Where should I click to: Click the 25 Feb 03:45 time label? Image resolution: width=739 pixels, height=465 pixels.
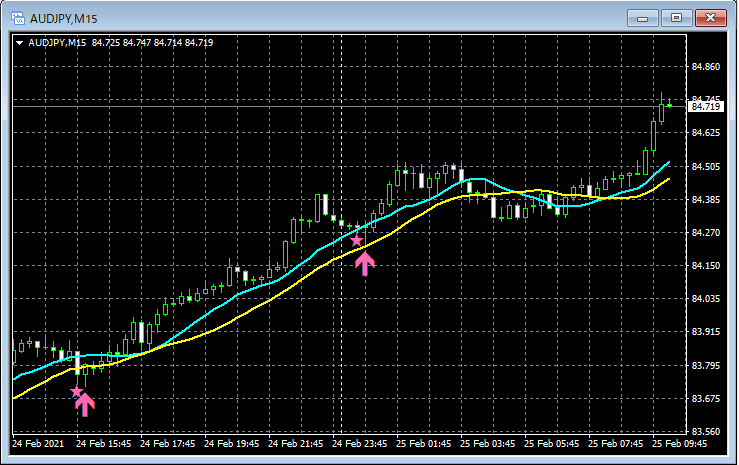coord(487,444)
